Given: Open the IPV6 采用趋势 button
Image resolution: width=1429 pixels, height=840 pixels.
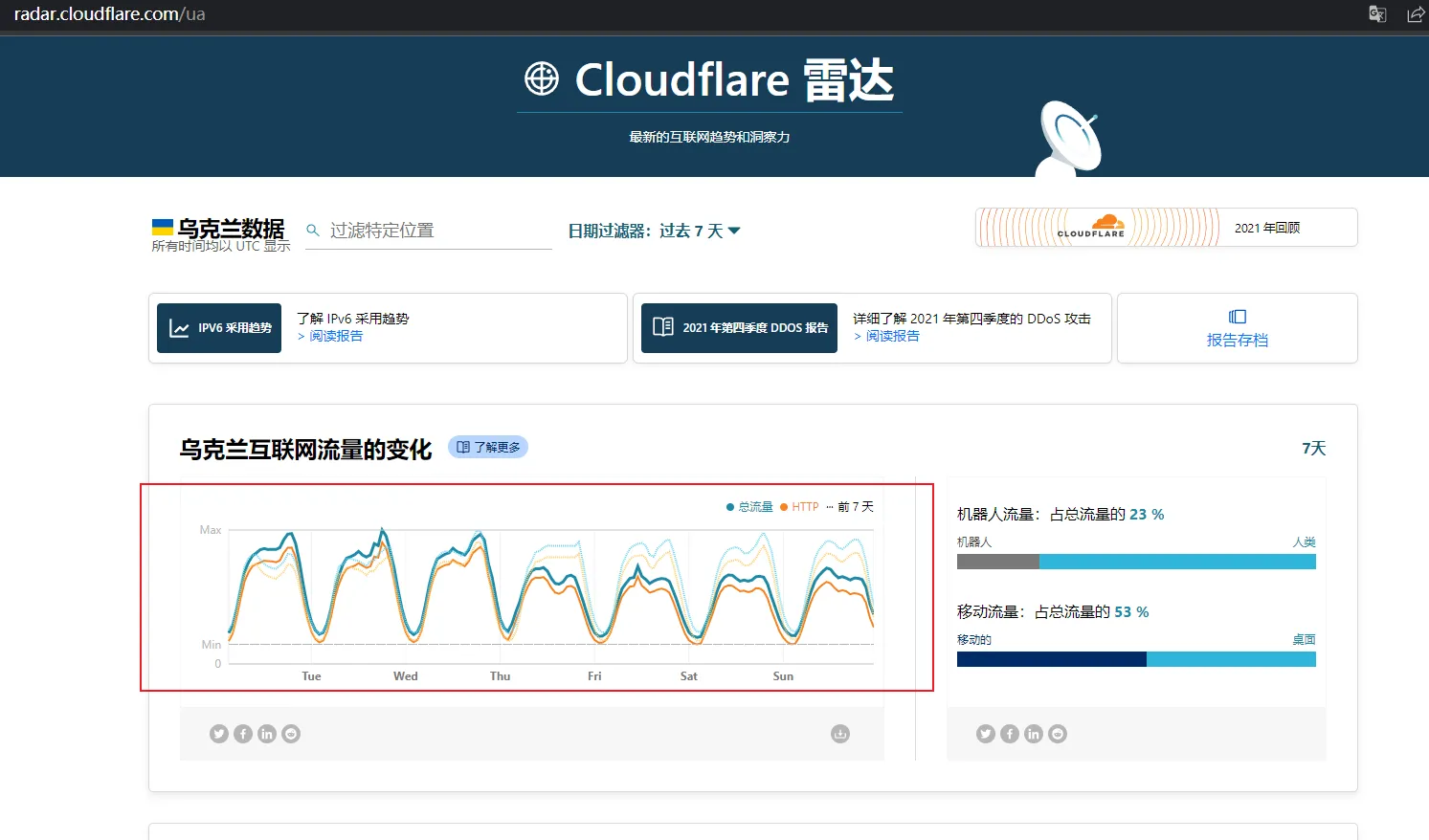Looking at the screenshot, I should [219, 328].
